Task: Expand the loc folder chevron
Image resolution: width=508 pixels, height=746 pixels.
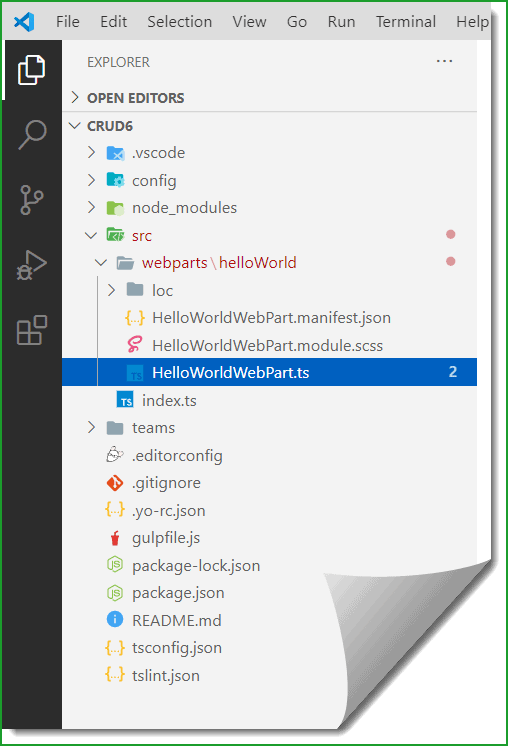Action: (x=111, y=290)
